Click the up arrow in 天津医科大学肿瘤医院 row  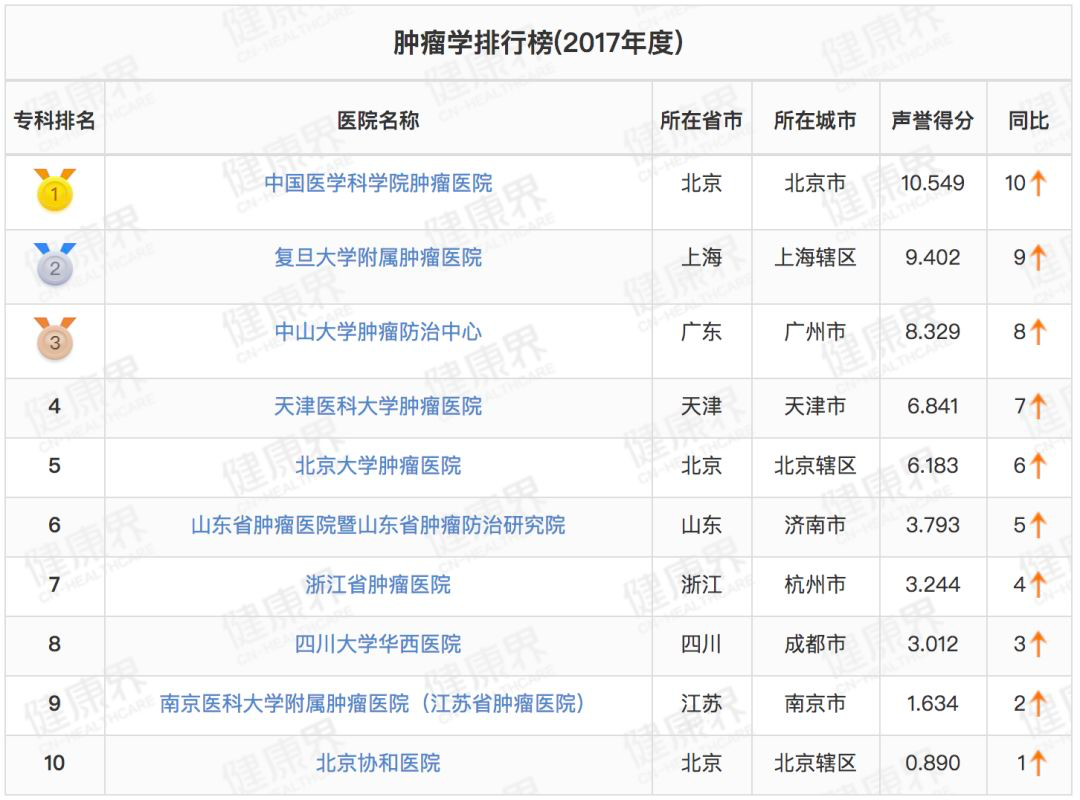(x=1038, y=407)
